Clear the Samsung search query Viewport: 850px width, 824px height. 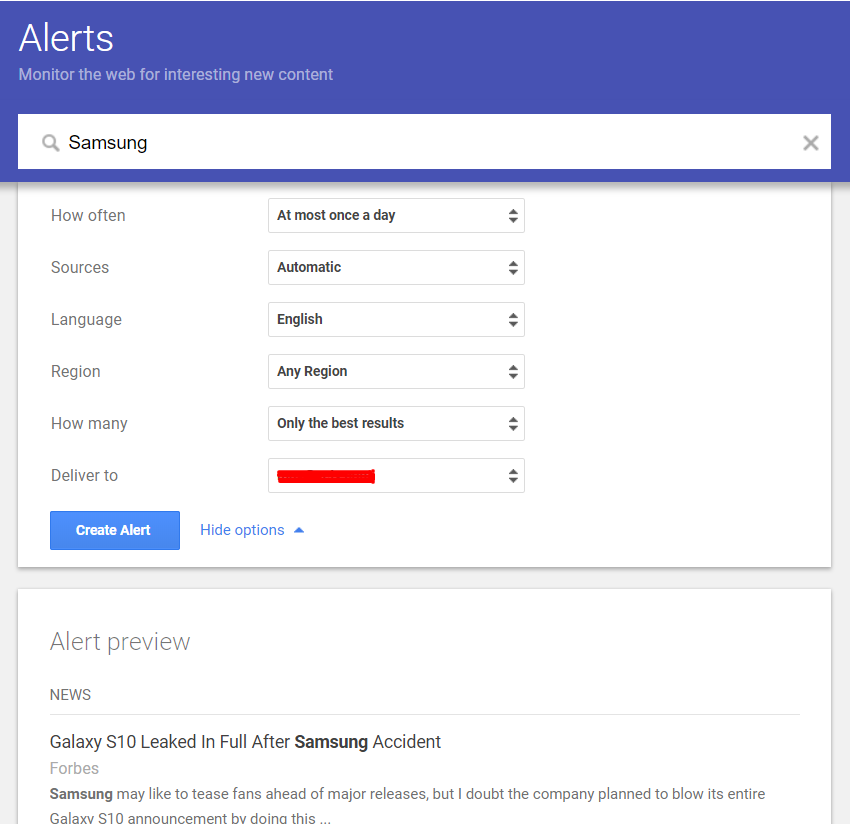810,143
